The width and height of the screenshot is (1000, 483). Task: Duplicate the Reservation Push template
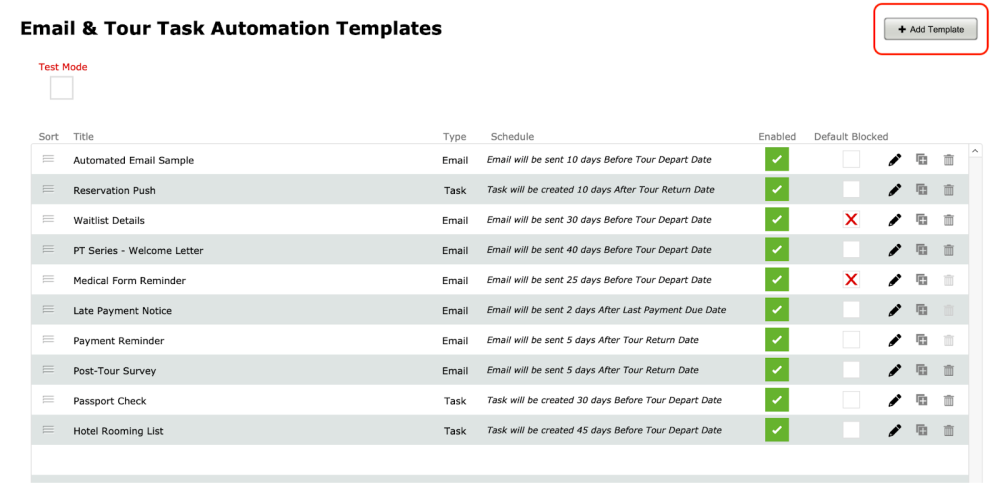(x=922, y=190)
